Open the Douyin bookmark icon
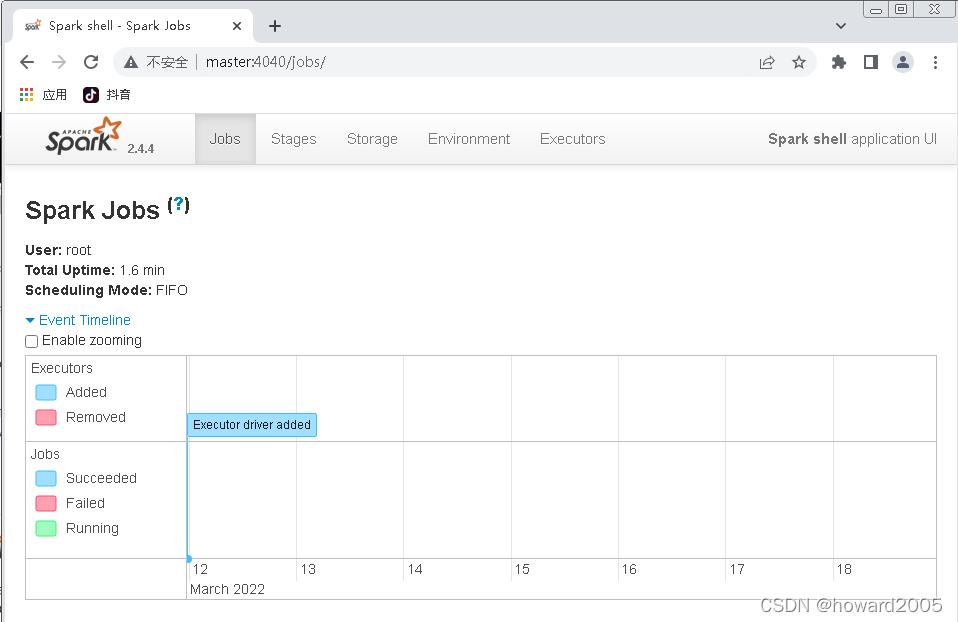Image resolution: width=958 pixels, height=622 pixels. pyautogui.click(x=91, y=95)
